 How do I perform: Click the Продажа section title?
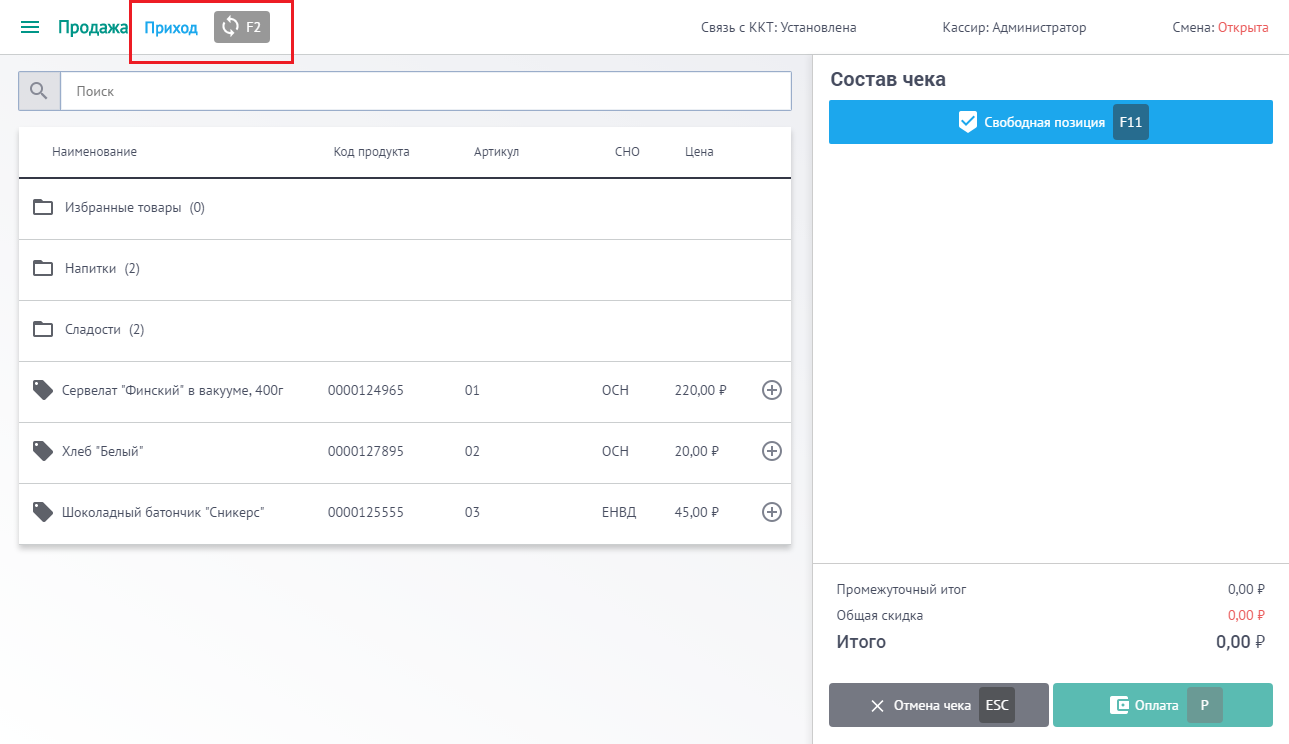92,27
